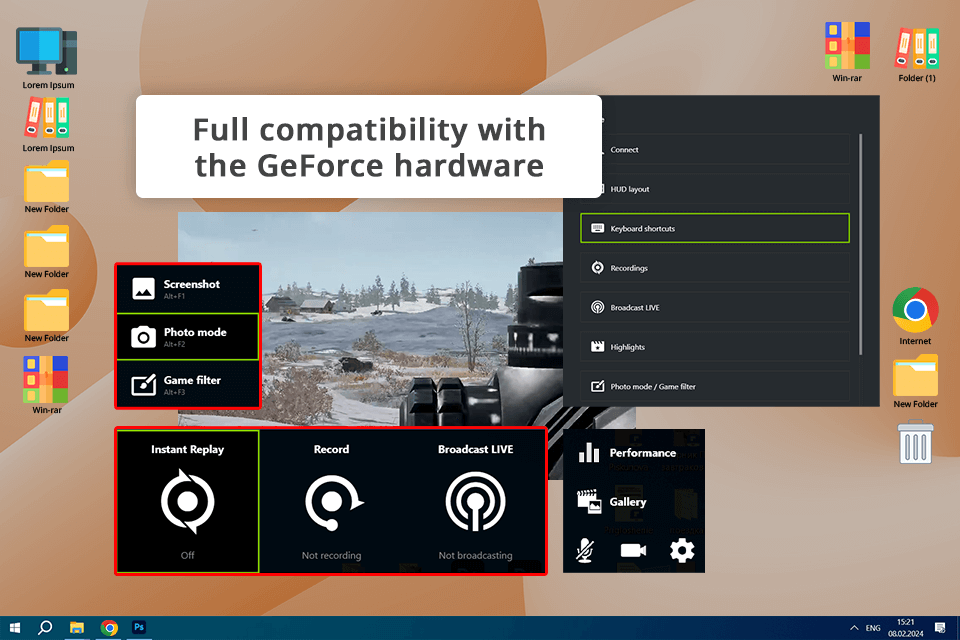Open Recordings settings entry
This screenshot has width=960, height=640.
click(x=714, y=268)
